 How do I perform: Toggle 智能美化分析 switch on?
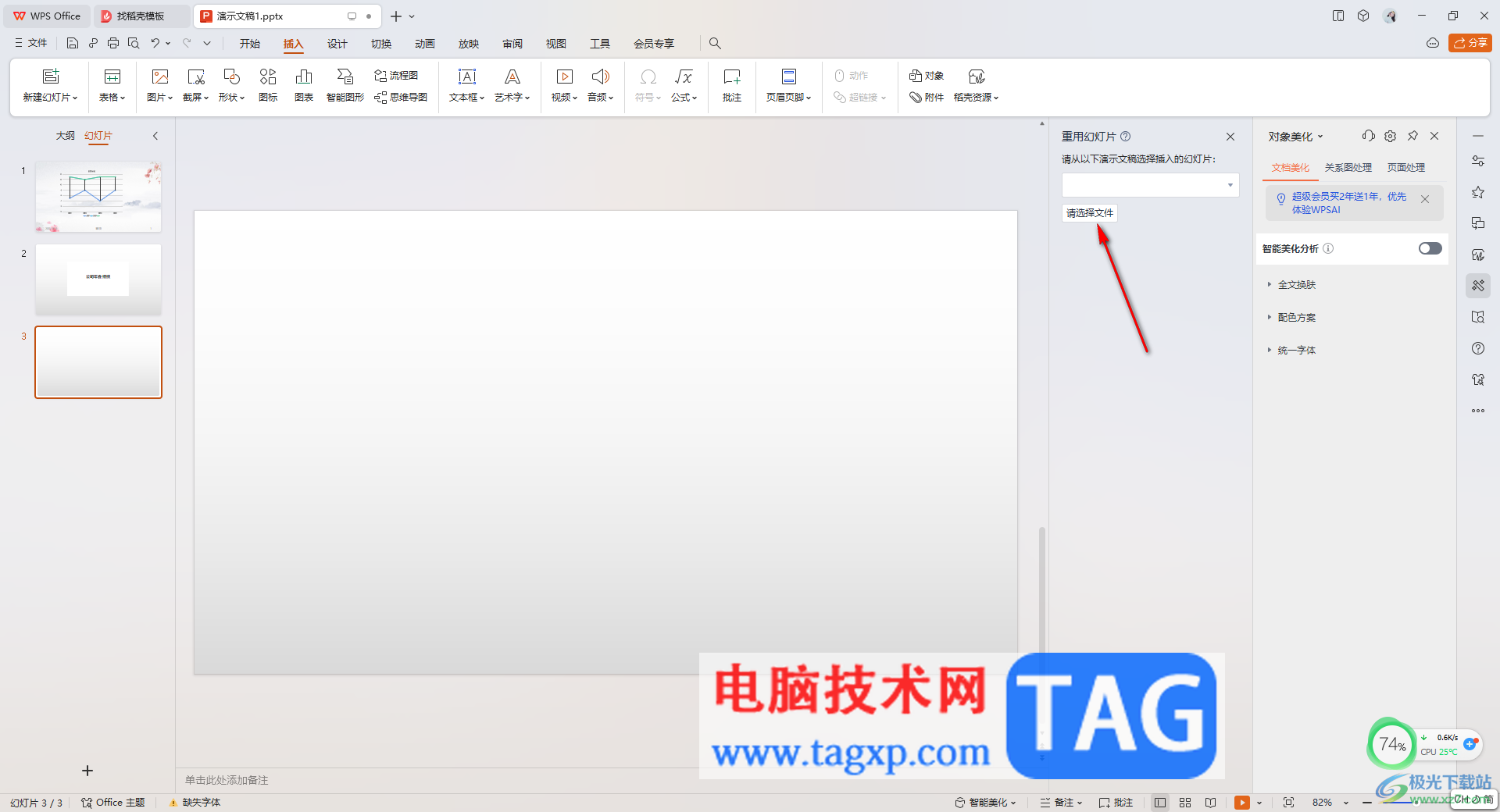tap(1430, 248)
